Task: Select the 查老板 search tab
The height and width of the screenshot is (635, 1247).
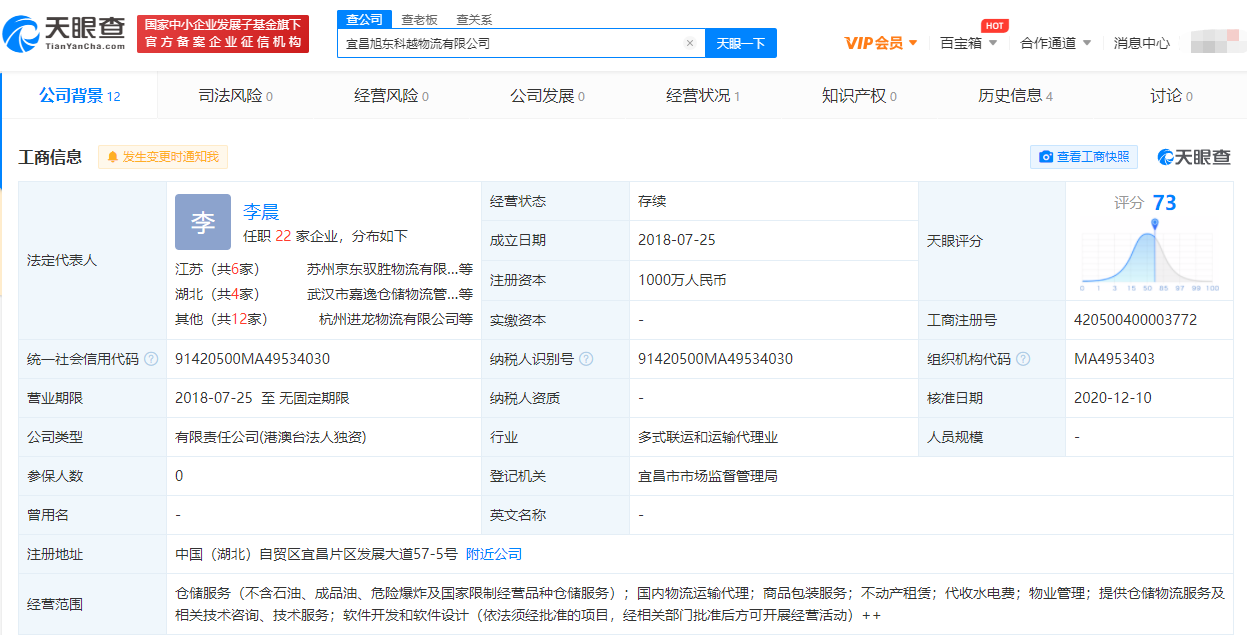Action: (419, 20)
